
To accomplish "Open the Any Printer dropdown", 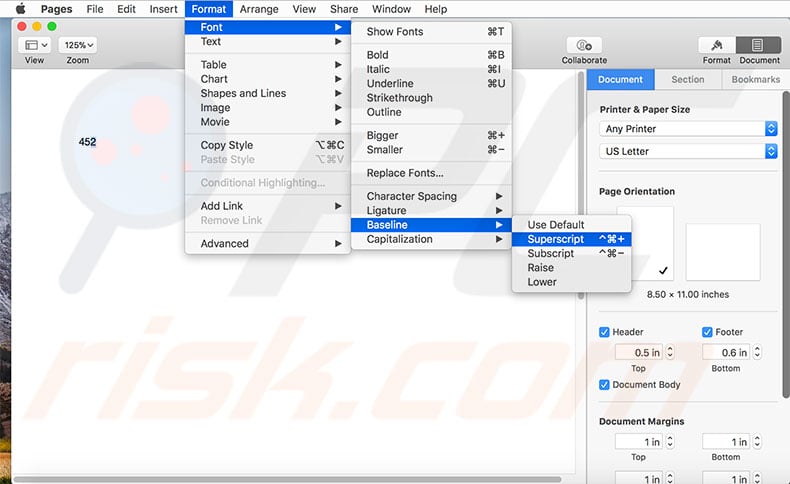I will click(x=689, y=129).
